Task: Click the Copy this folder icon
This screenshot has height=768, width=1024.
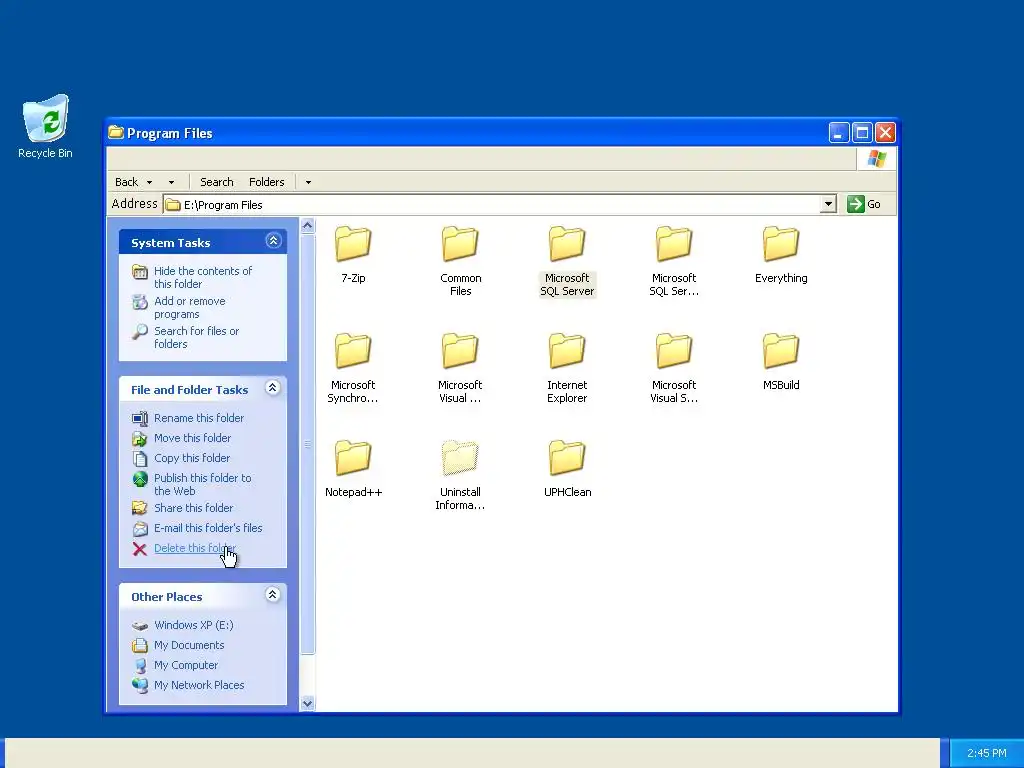Action: pos(140,458)
